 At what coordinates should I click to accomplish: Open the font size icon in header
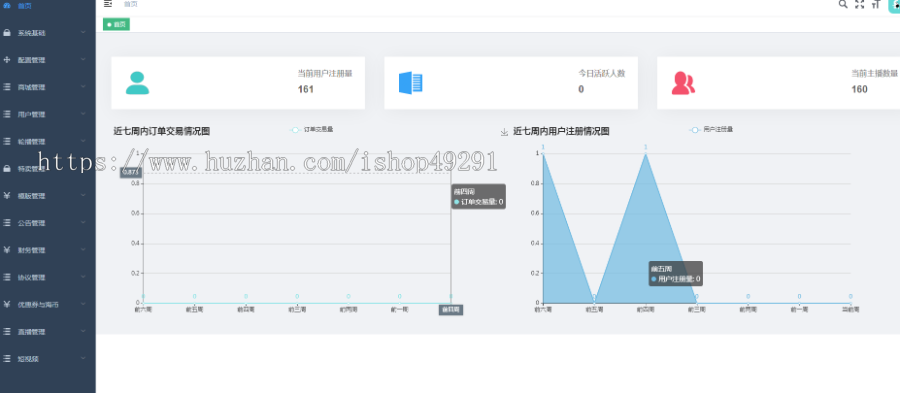coord(876,4)
